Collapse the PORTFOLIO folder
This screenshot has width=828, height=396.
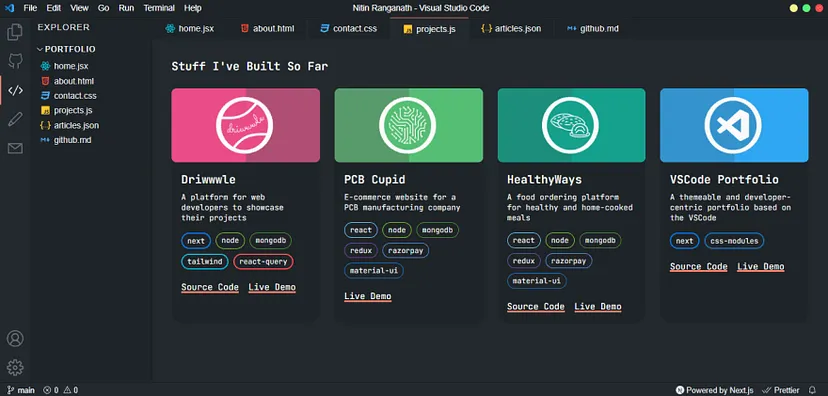pos(66,49)
